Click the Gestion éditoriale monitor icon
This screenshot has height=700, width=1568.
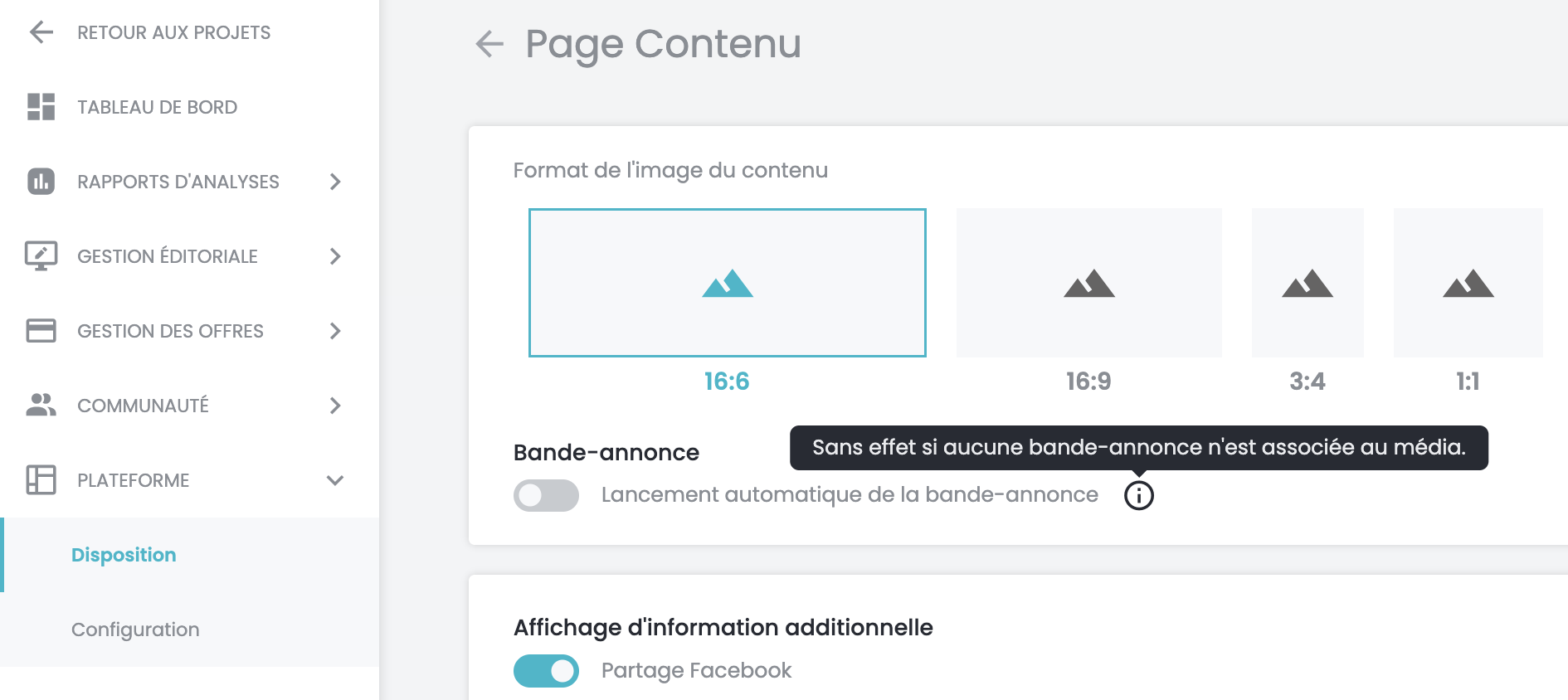tap(41, 256)
